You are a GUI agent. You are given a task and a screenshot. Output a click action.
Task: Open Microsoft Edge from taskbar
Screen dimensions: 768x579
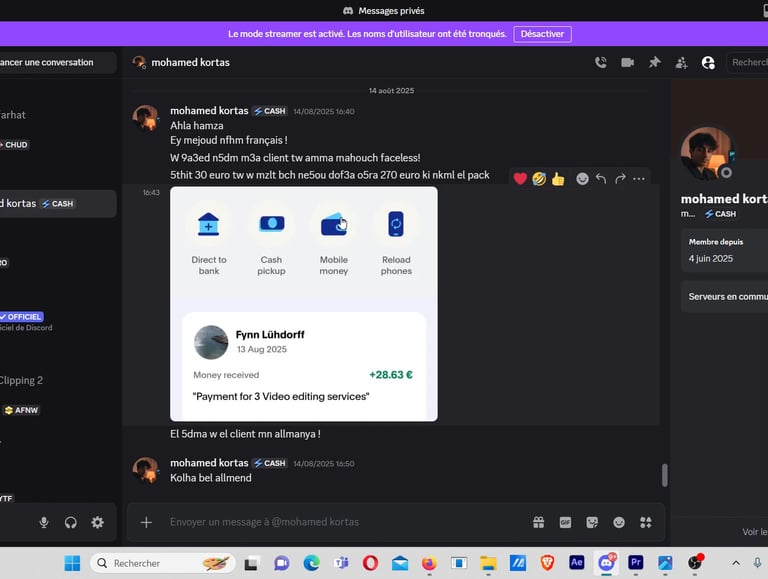[x=311, y=563]
